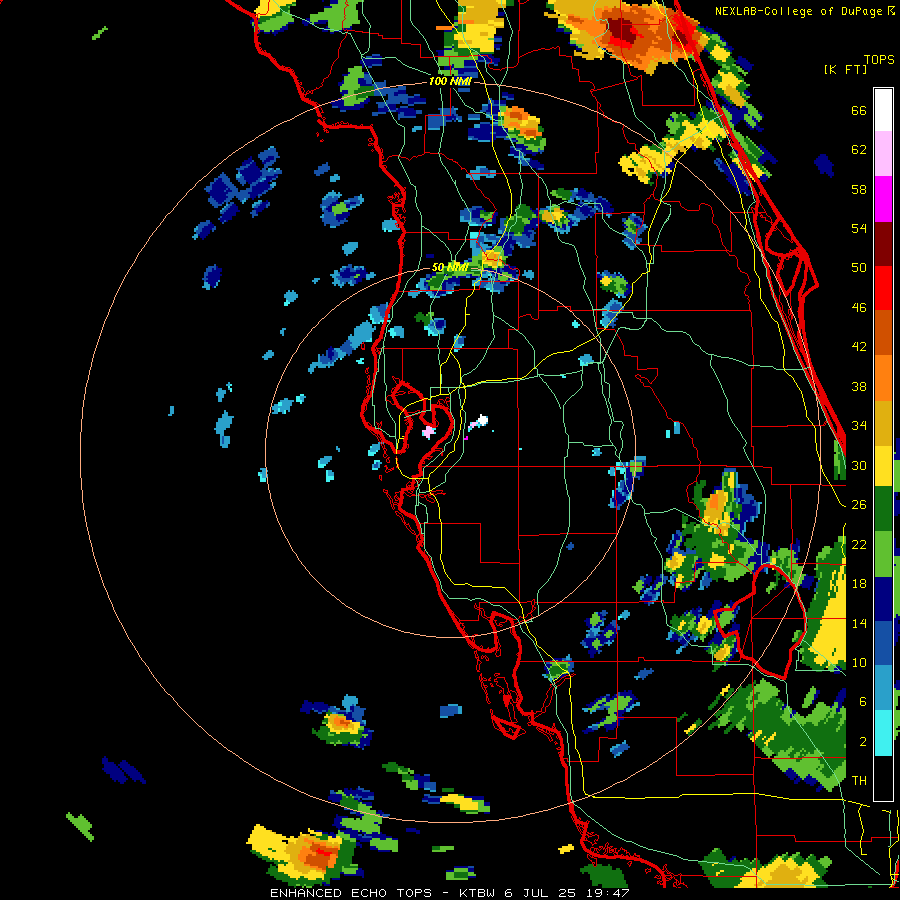Image resolution: width=900 pixels, height=900 pixels.
Task: Click the light pink legend swatch near 62
Action: pyautogui.click(x=883, y=154)
